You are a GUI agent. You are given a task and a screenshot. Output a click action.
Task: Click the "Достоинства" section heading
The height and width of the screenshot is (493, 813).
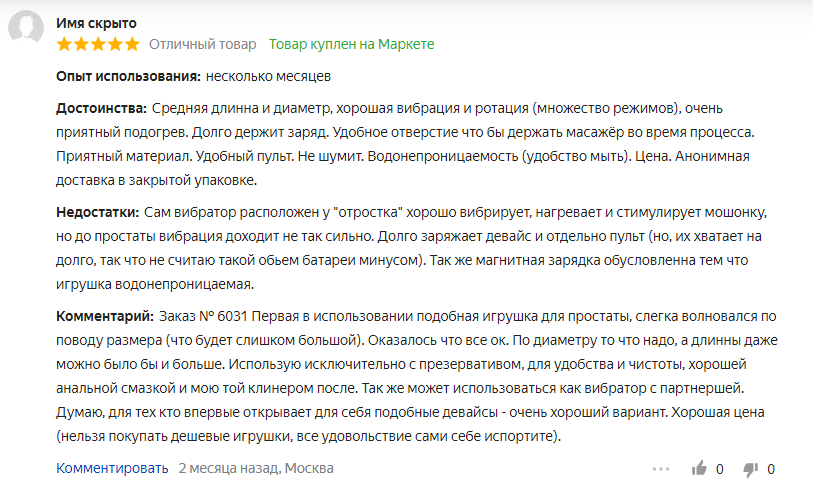(101, 108)
